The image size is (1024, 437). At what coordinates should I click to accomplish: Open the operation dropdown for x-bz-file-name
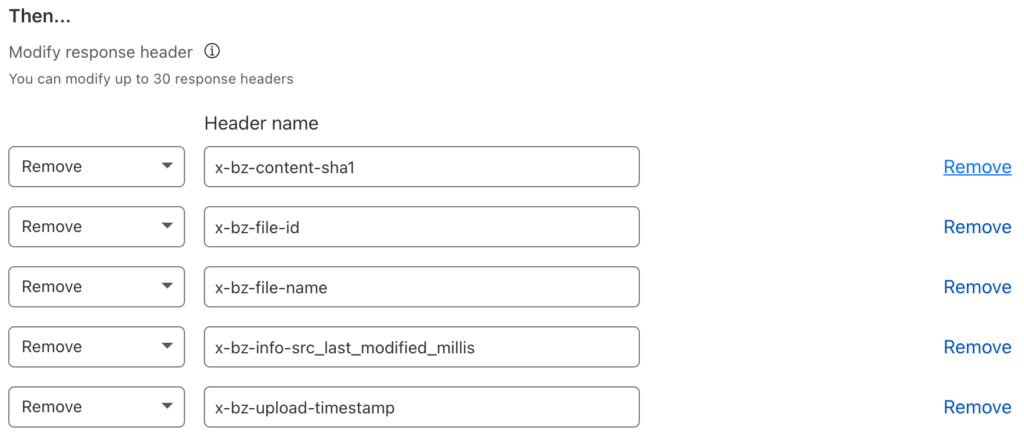[x=96, y=287]
